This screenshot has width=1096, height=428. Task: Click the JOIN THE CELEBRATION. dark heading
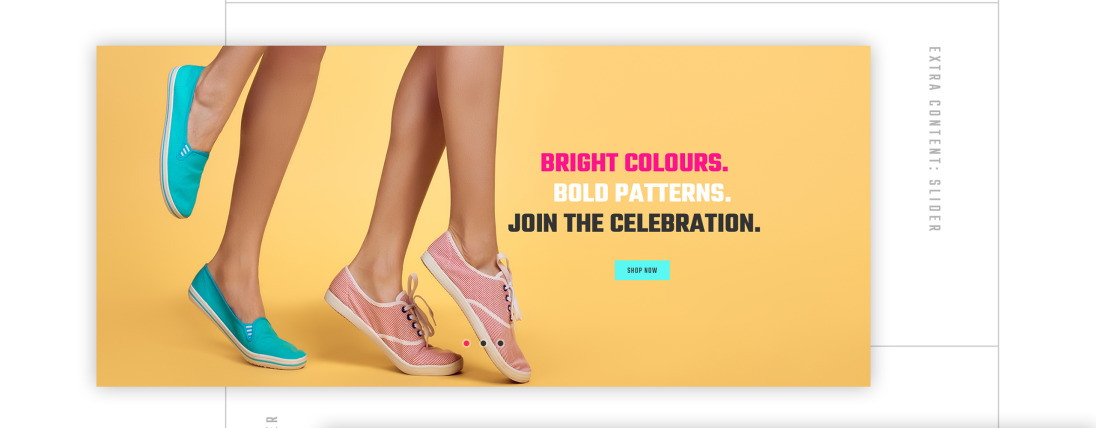coord(634,224)
